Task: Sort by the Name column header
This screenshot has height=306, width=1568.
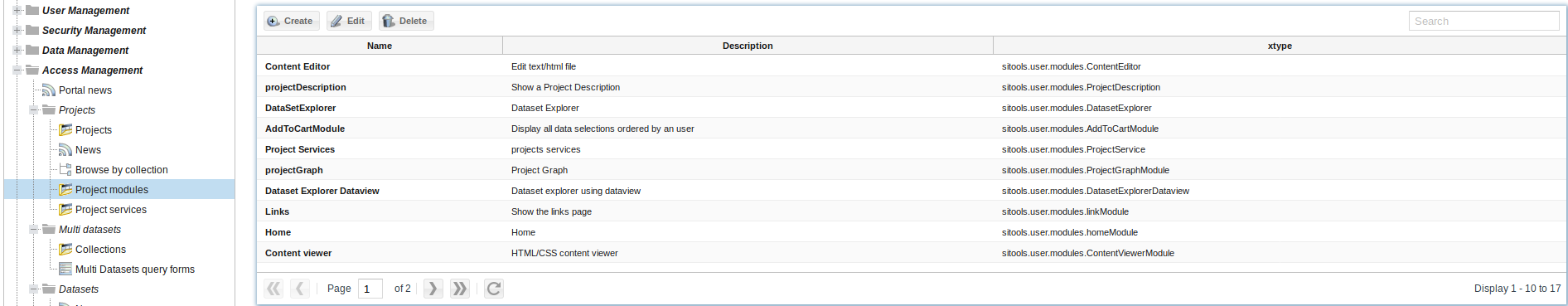Action: coord(380,46)
